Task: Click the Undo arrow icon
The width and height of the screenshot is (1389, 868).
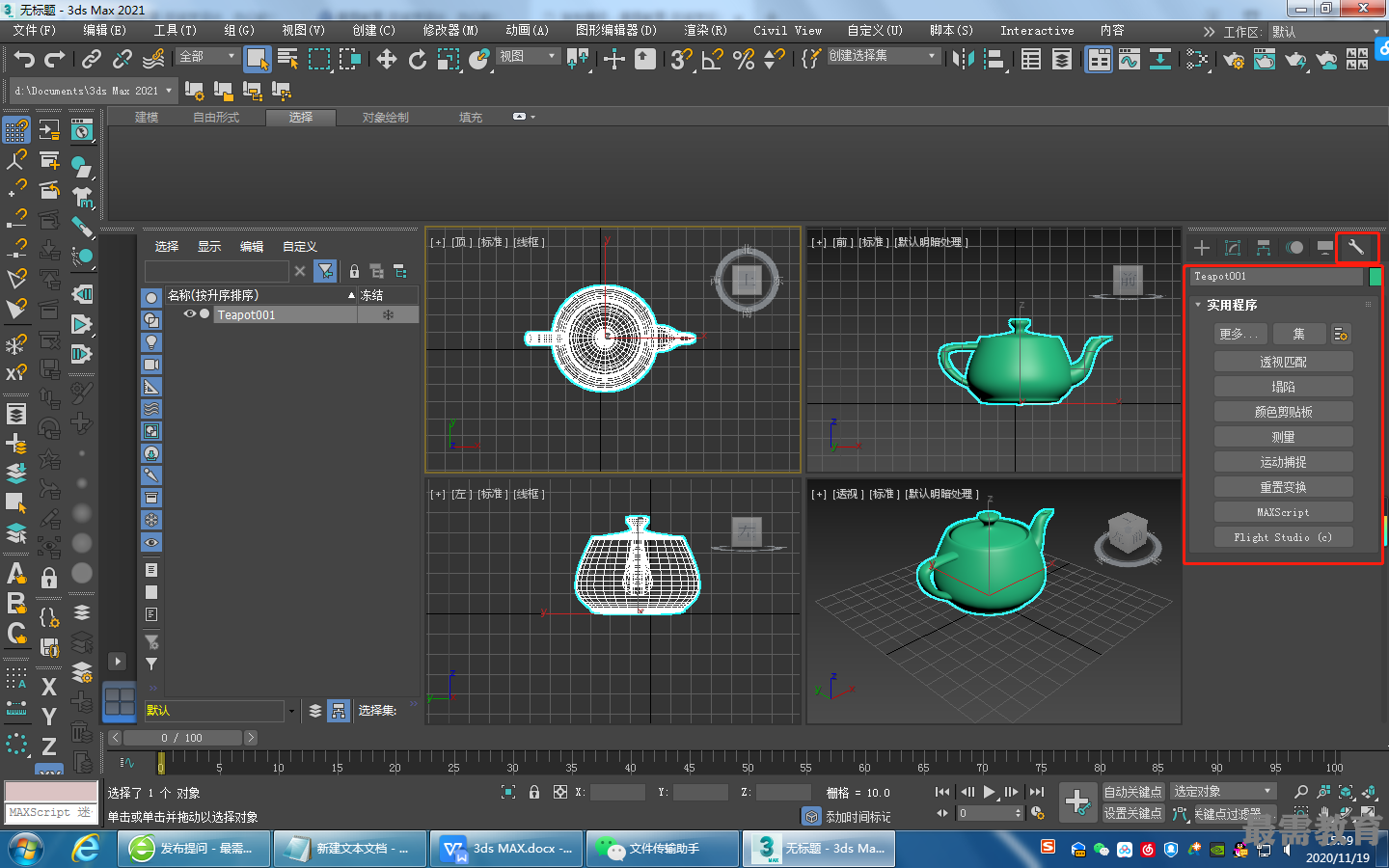Action: [x=24, y=60]
